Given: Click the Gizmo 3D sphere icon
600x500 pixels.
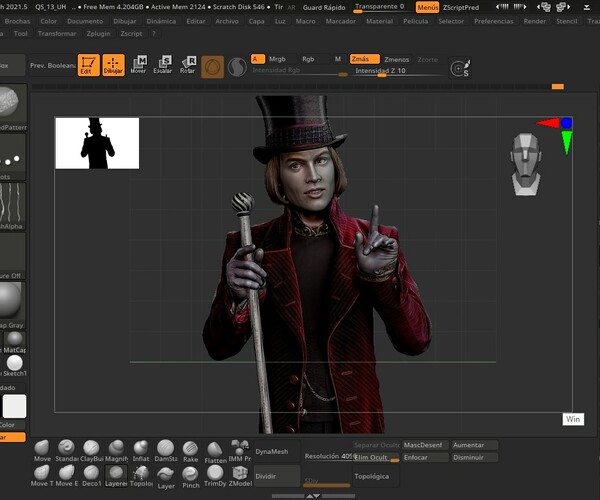Looking at the screenshot, I should point(212,67).
